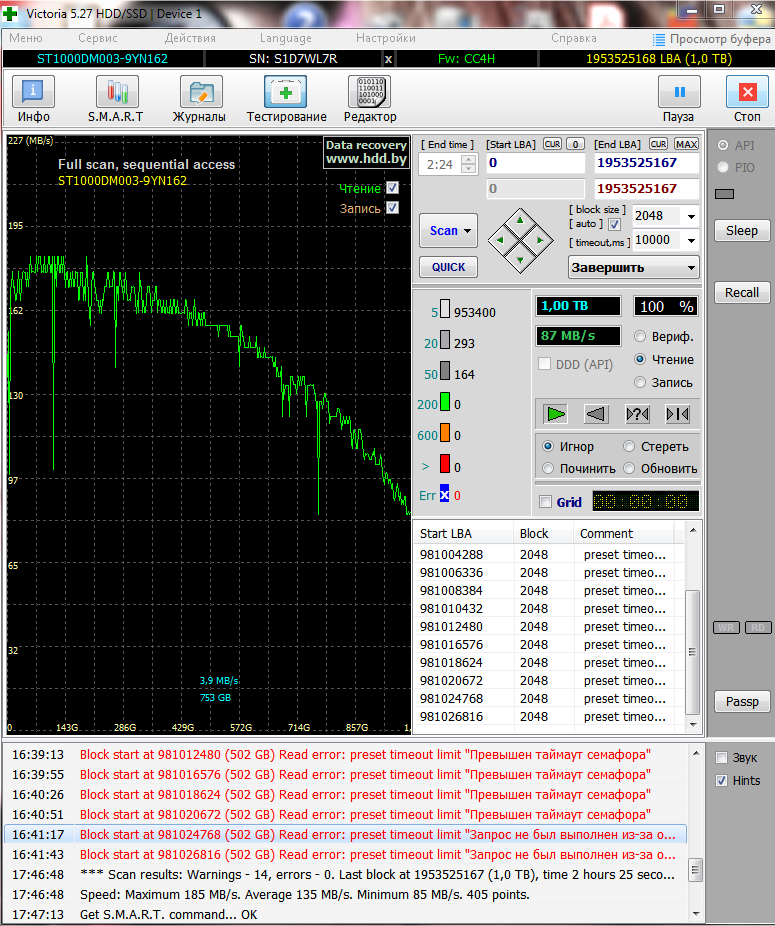Click the green play scan button
The image size is (775, 926).
tap(556, 413)
